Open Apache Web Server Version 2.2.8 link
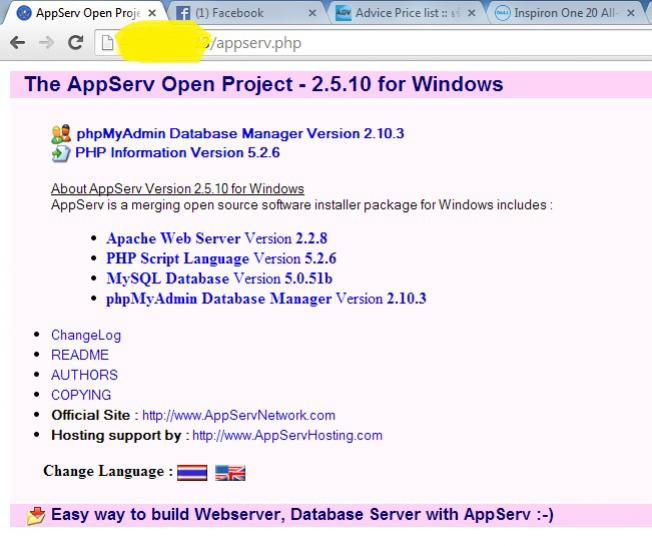The width and height of the screenshot is (652, 546). (217, 238)
